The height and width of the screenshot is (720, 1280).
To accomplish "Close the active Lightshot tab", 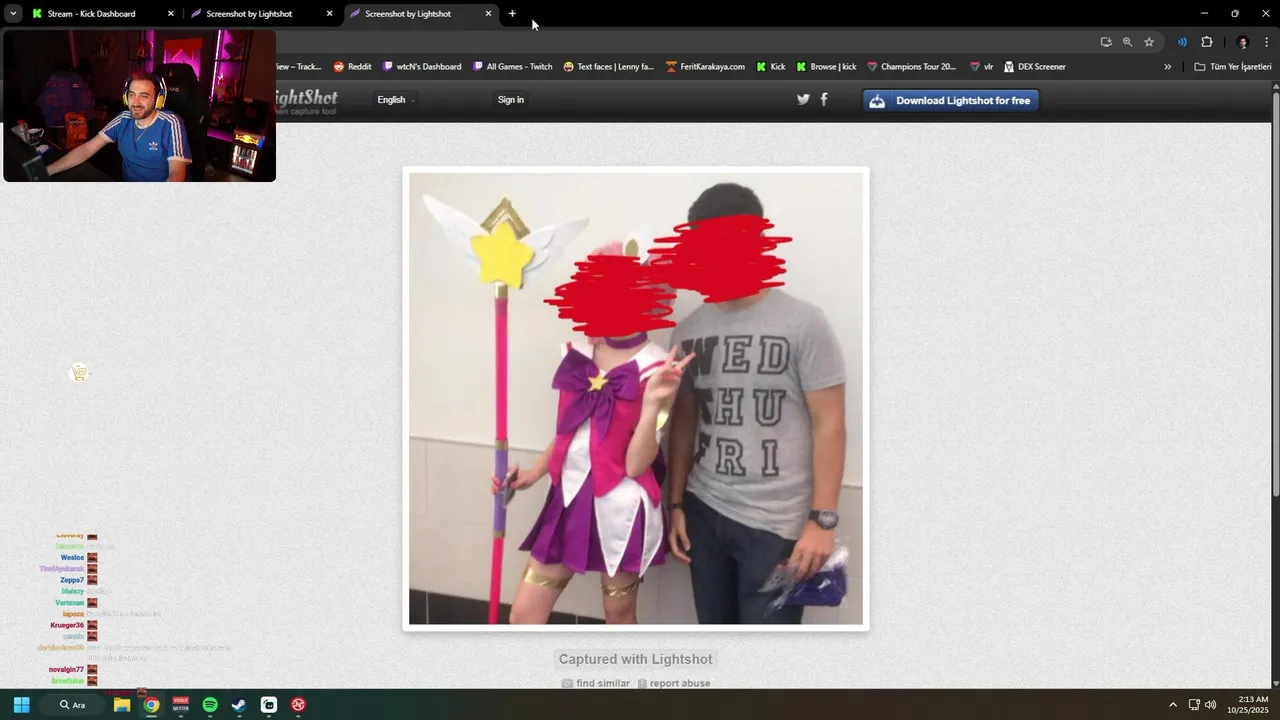I will pyautogui.click(x=488, y=14).
